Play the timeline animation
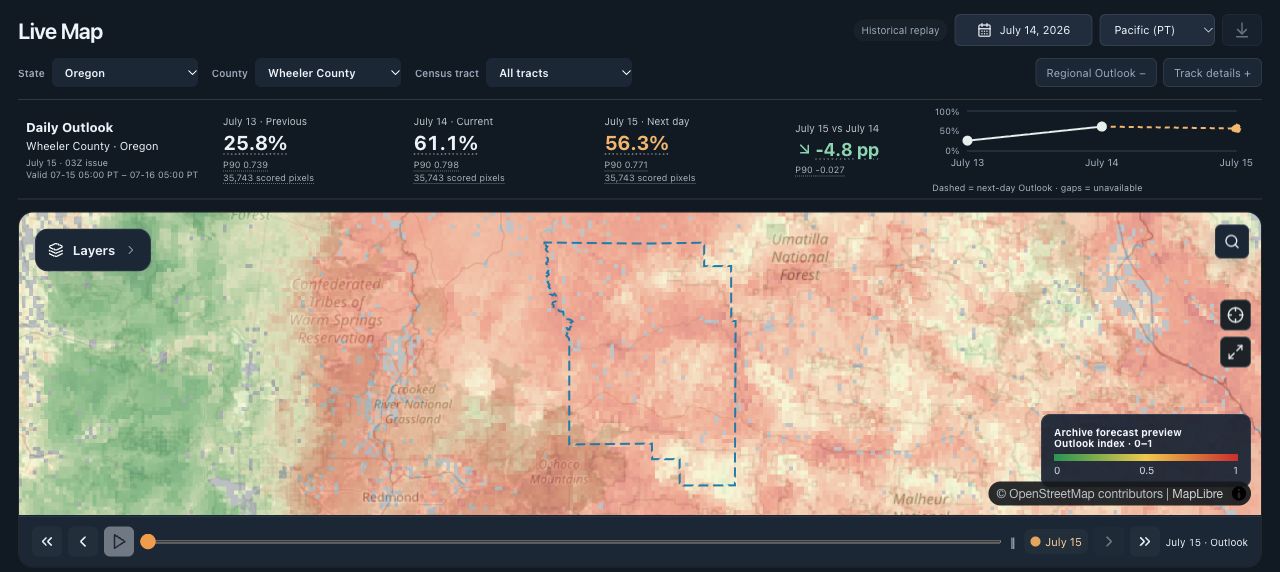The width and height of the screenshot is (1280, 572). tap(119, 542)
